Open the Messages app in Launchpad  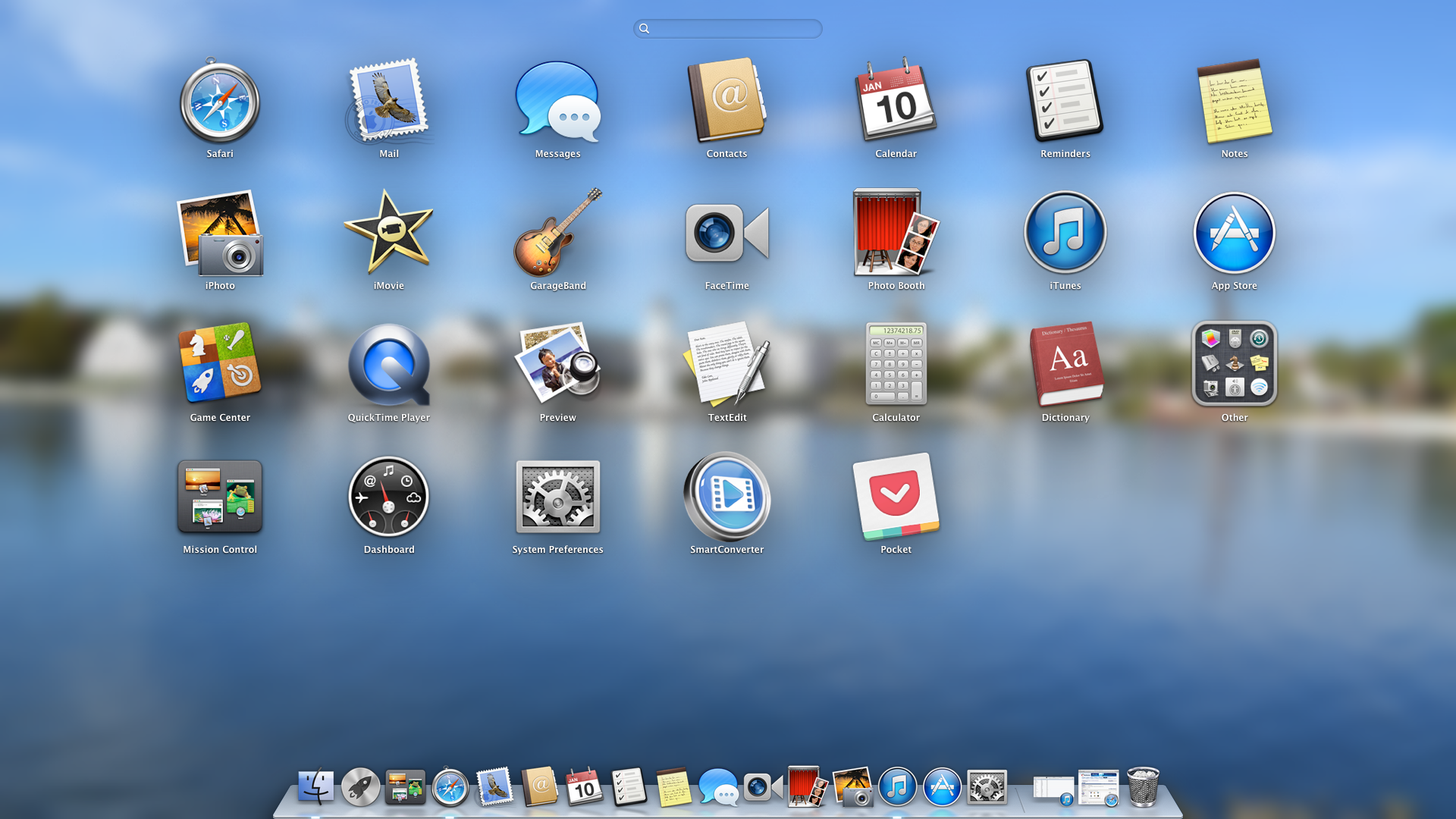[558, 102]
